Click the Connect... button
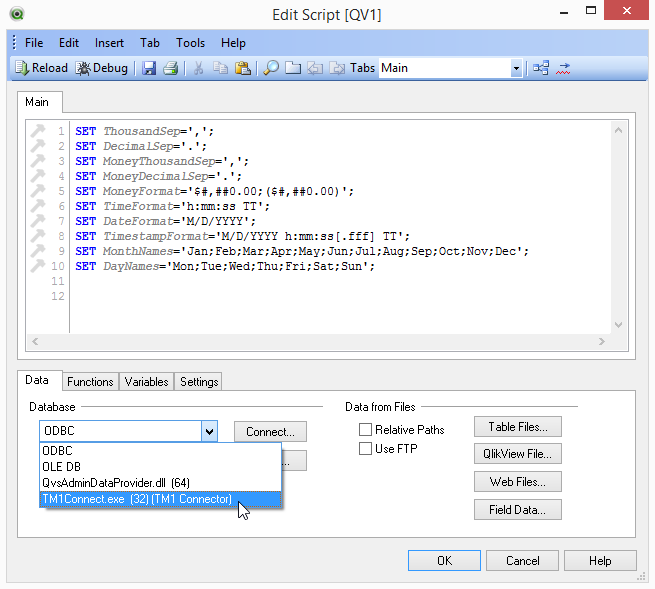Image resolution: width=655 pixels, height=589 pixels. 270,432
